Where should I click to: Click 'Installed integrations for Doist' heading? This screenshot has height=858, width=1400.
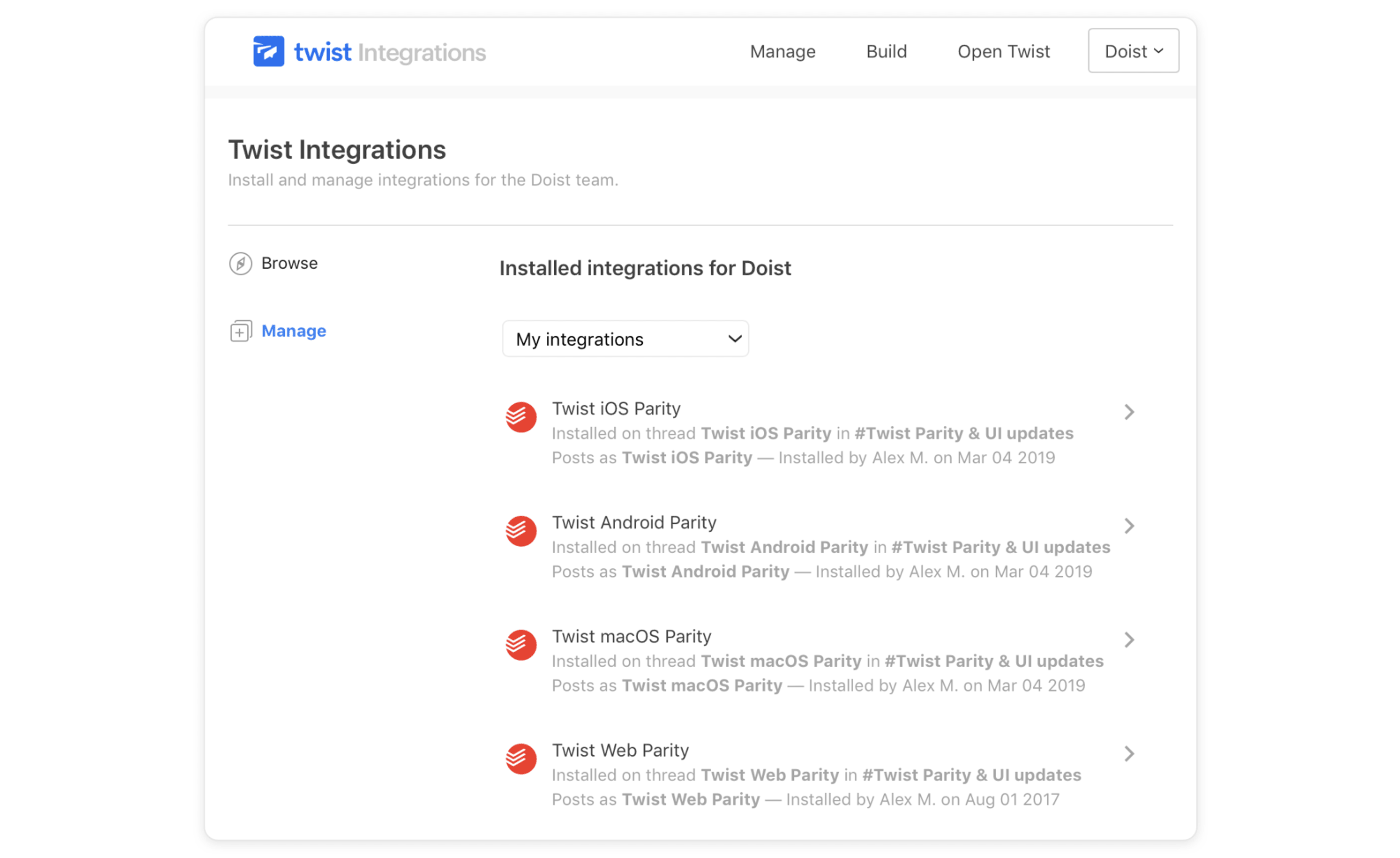click(645, 268)
